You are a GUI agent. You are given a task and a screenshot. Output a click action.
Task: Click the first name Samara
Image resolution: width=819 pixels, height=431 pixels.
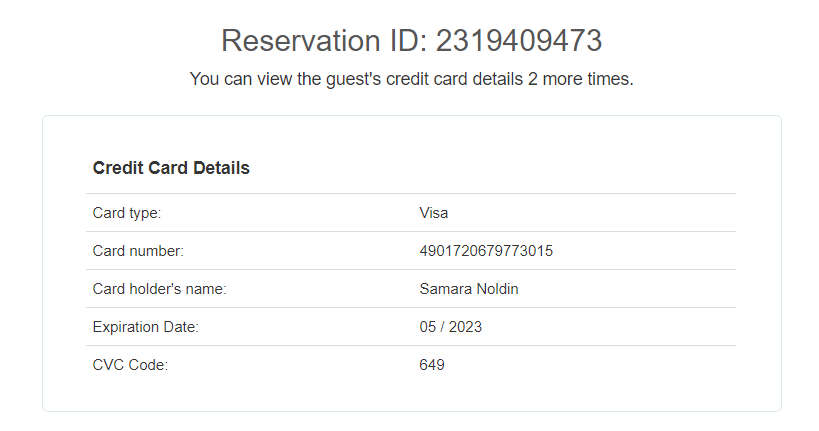coord(445,289)
